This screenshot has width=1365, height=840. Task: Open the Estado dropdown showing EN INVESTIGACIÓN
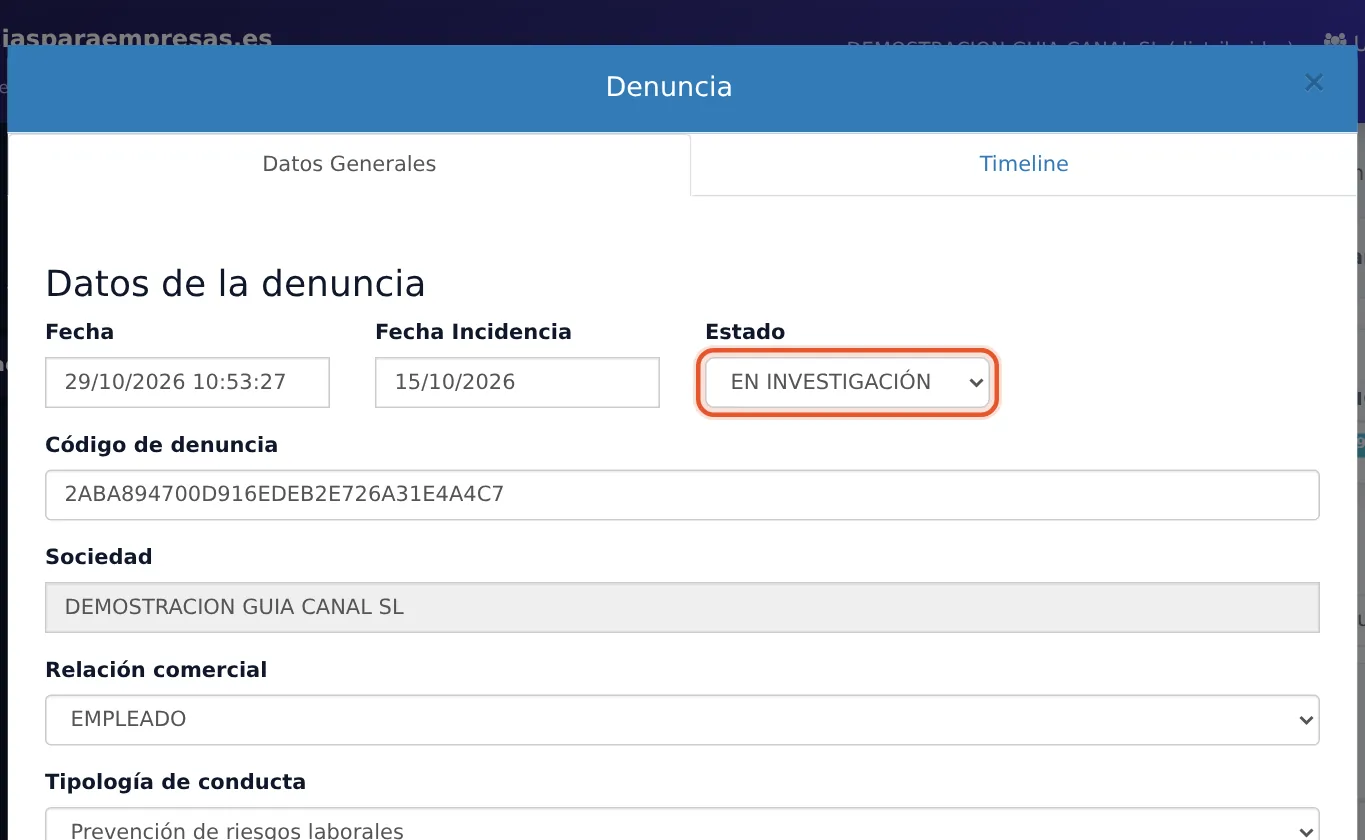click(847, 382)
